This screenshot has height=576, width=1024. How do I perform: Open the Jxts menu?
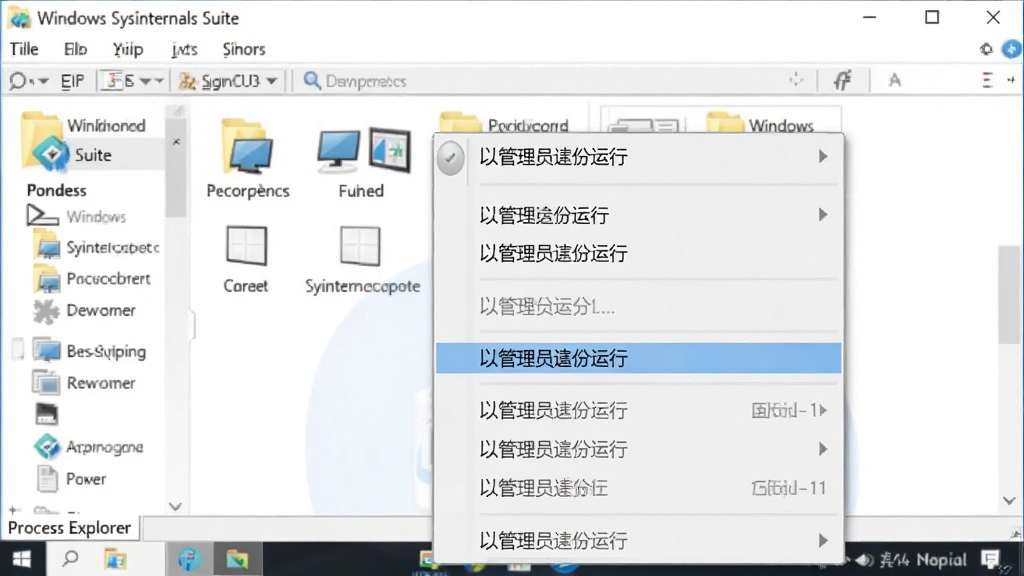(184, 50)
